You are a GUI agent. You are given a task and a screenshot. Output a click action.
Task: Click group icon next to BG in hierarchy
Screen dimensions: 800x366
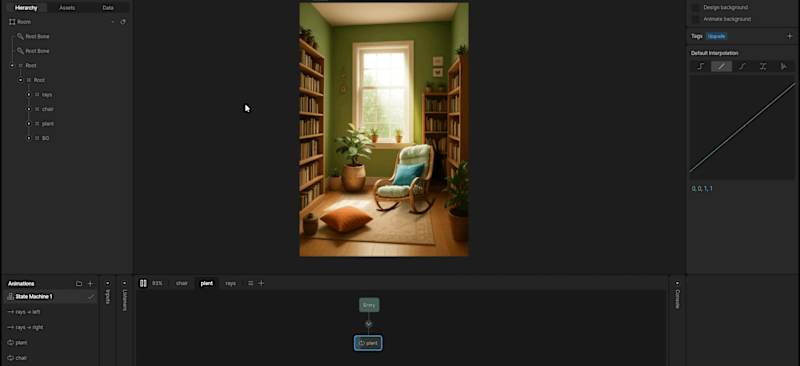(x=37, y=138)
